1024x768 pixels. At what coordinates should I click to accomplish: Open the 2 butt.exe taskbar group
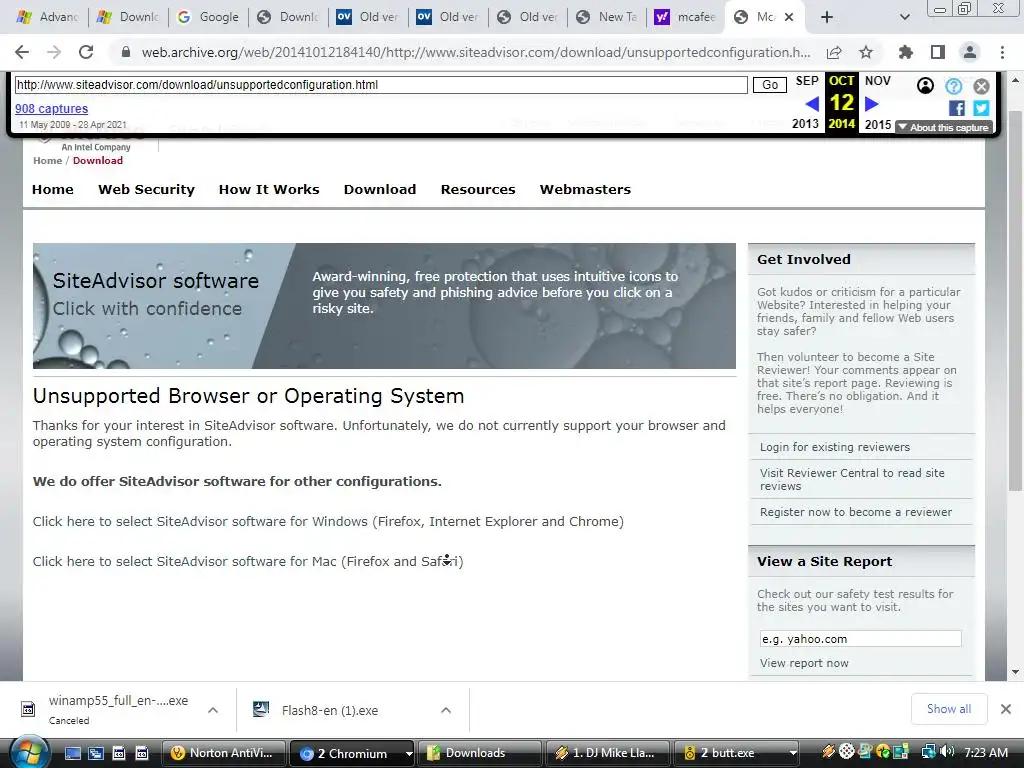click(736, 753)
